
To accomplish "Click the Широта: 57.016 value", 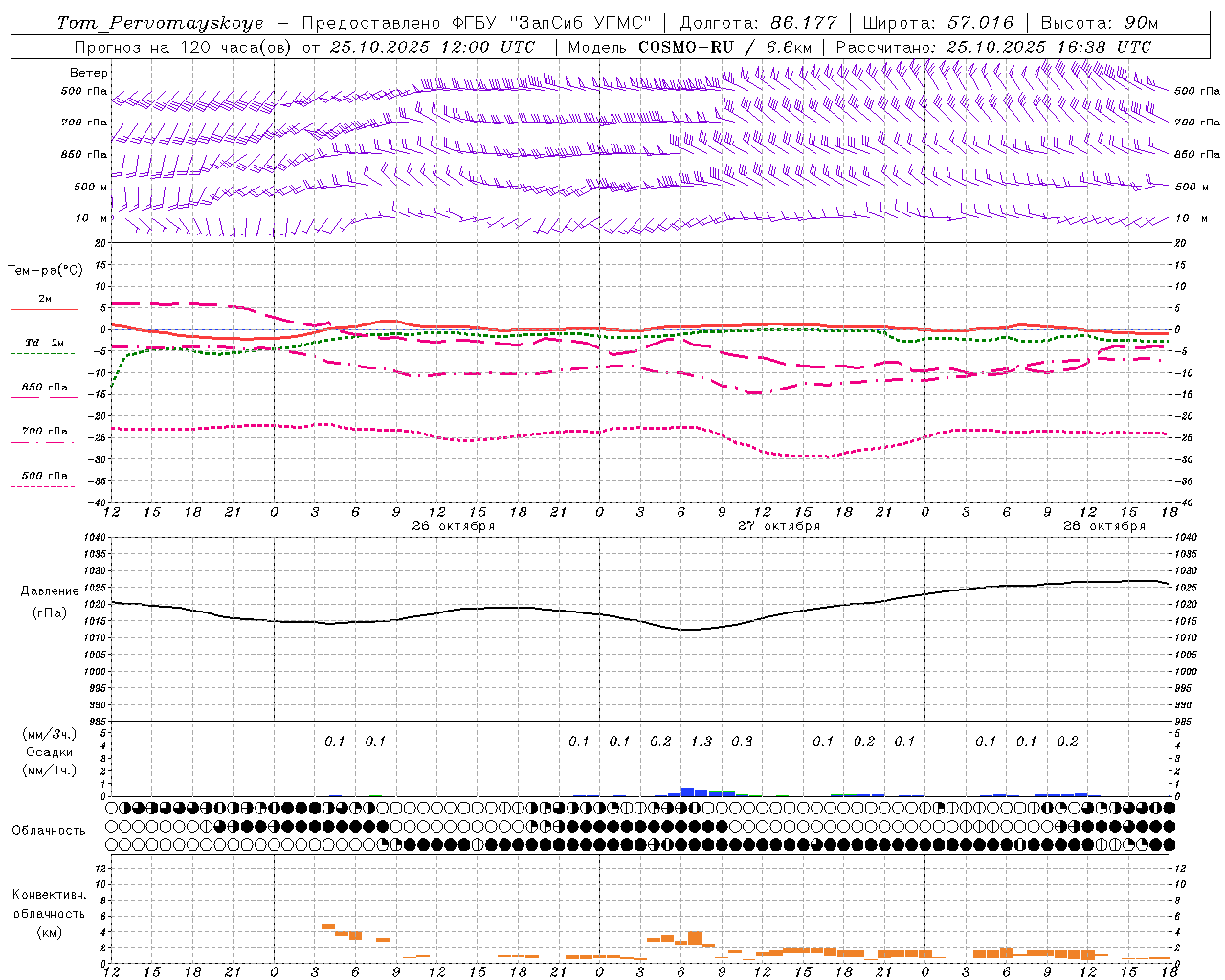I will point(937,23).
